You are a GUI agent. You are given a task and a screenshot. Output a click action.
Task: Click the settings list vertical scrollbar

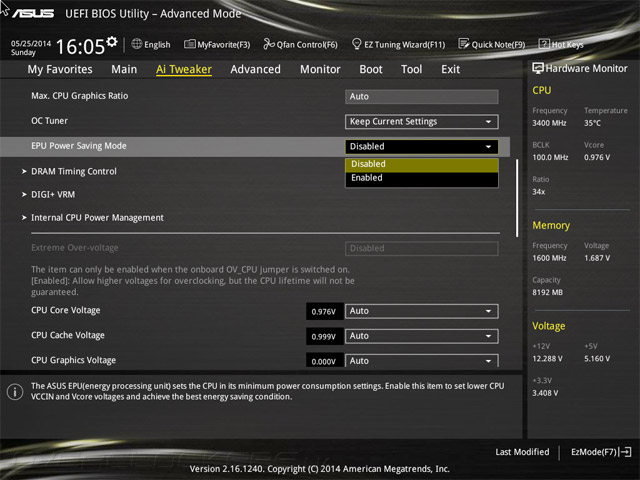click(x=517, y=198)
